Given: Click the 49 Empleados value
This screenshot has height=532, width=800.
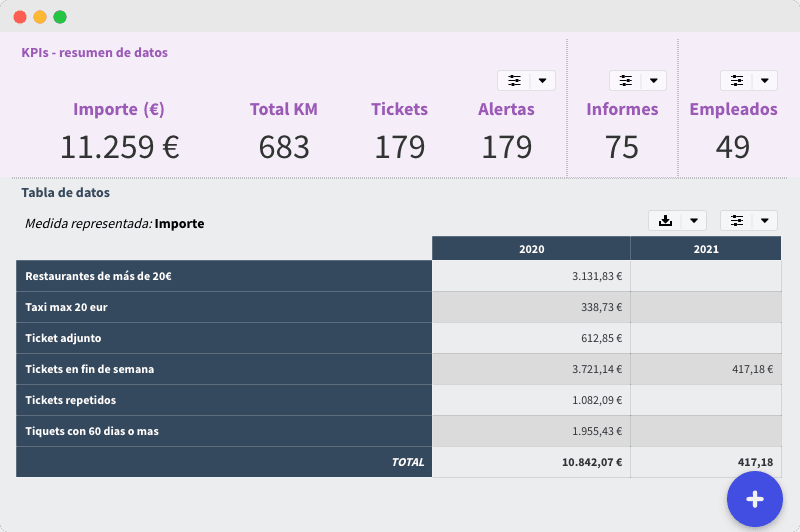Looking at the screenshot, I should pos(733,147).
